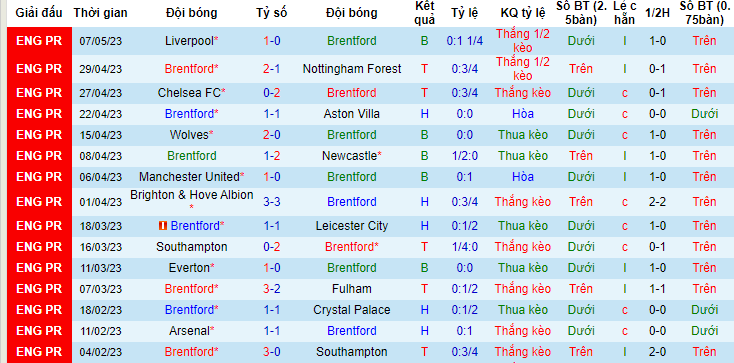Viewport: 734px width, 363px height.
Task: Click the Kết quả column header
Action: [425, 13]
